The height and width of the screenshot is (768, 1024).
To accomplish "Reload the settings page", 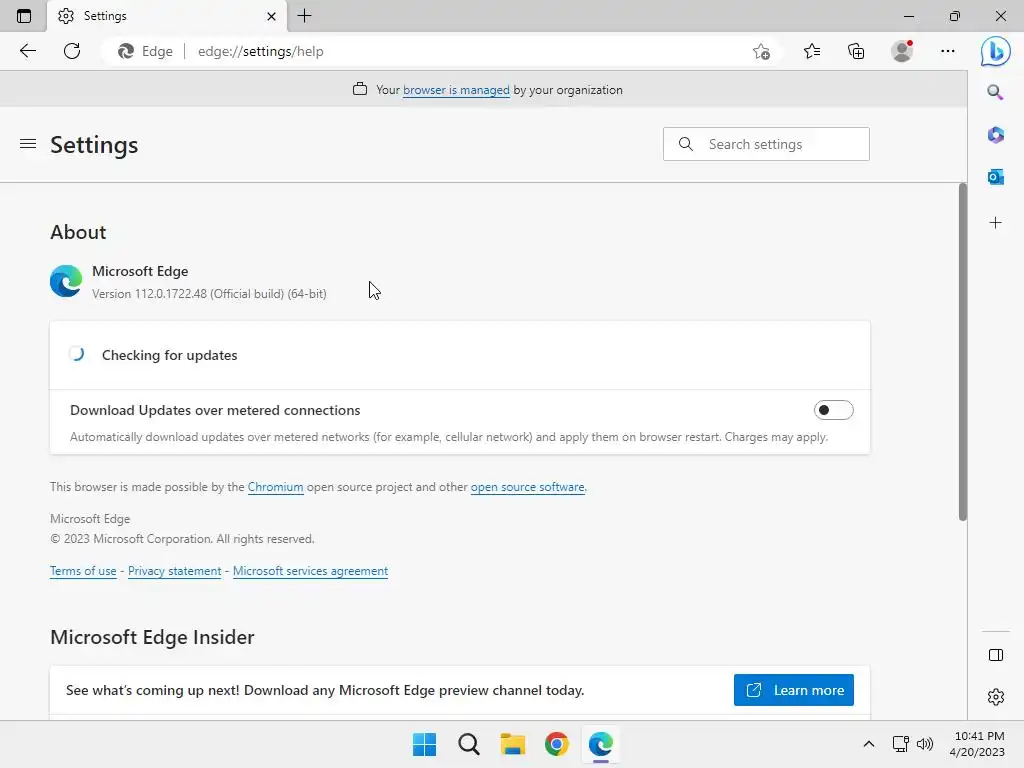I will tap(72, 51).
